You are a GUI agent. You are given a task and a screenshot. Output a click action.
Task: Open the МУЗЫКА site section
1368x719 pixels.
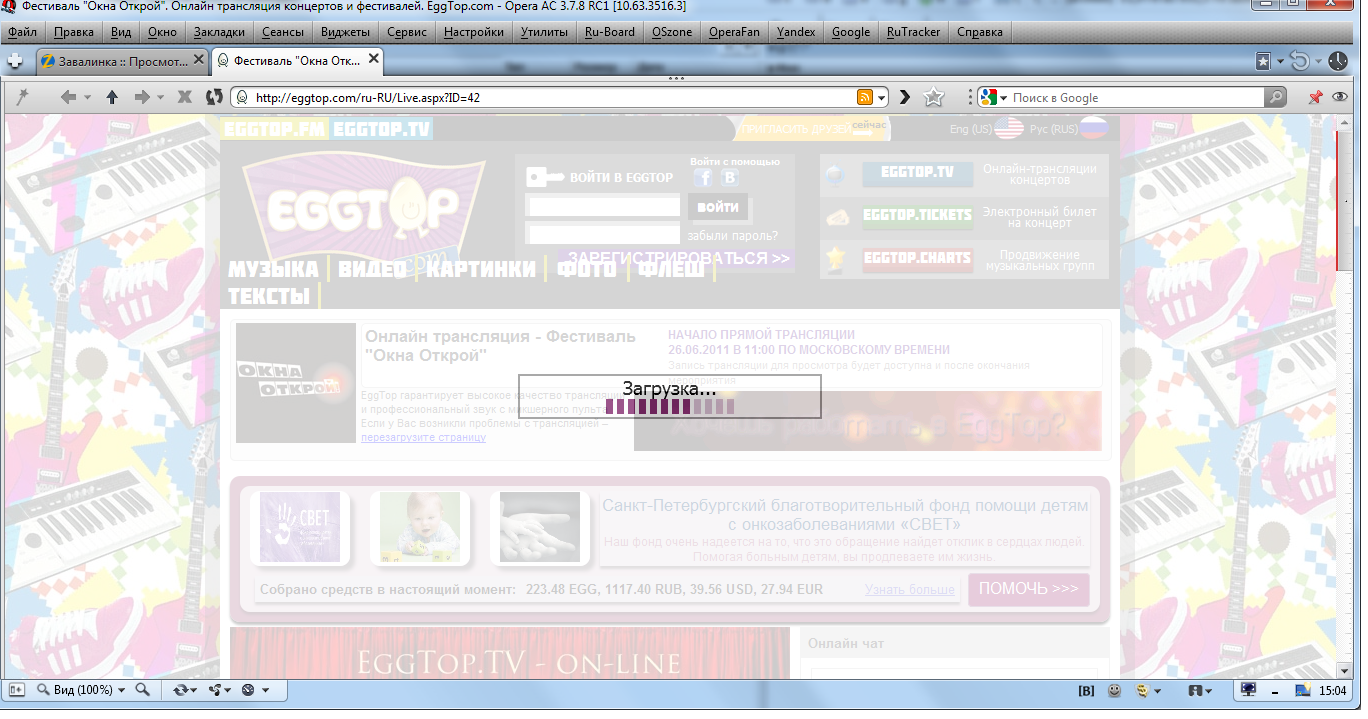(x=273, y=269)
